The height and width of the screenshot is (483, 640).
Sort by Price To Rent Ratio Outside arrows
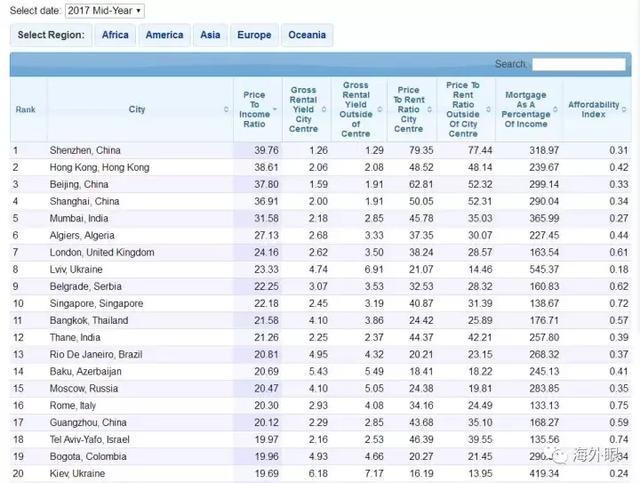(x=489, y=109)
